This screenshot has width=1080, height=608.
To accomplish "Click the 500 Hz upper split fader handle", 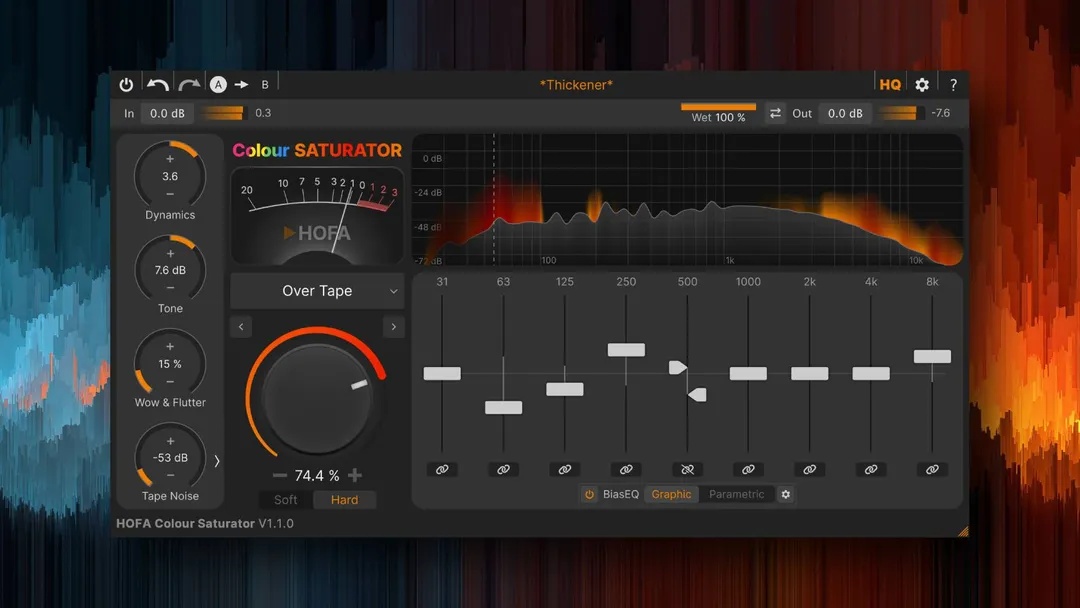I will [x=678, y=368].
